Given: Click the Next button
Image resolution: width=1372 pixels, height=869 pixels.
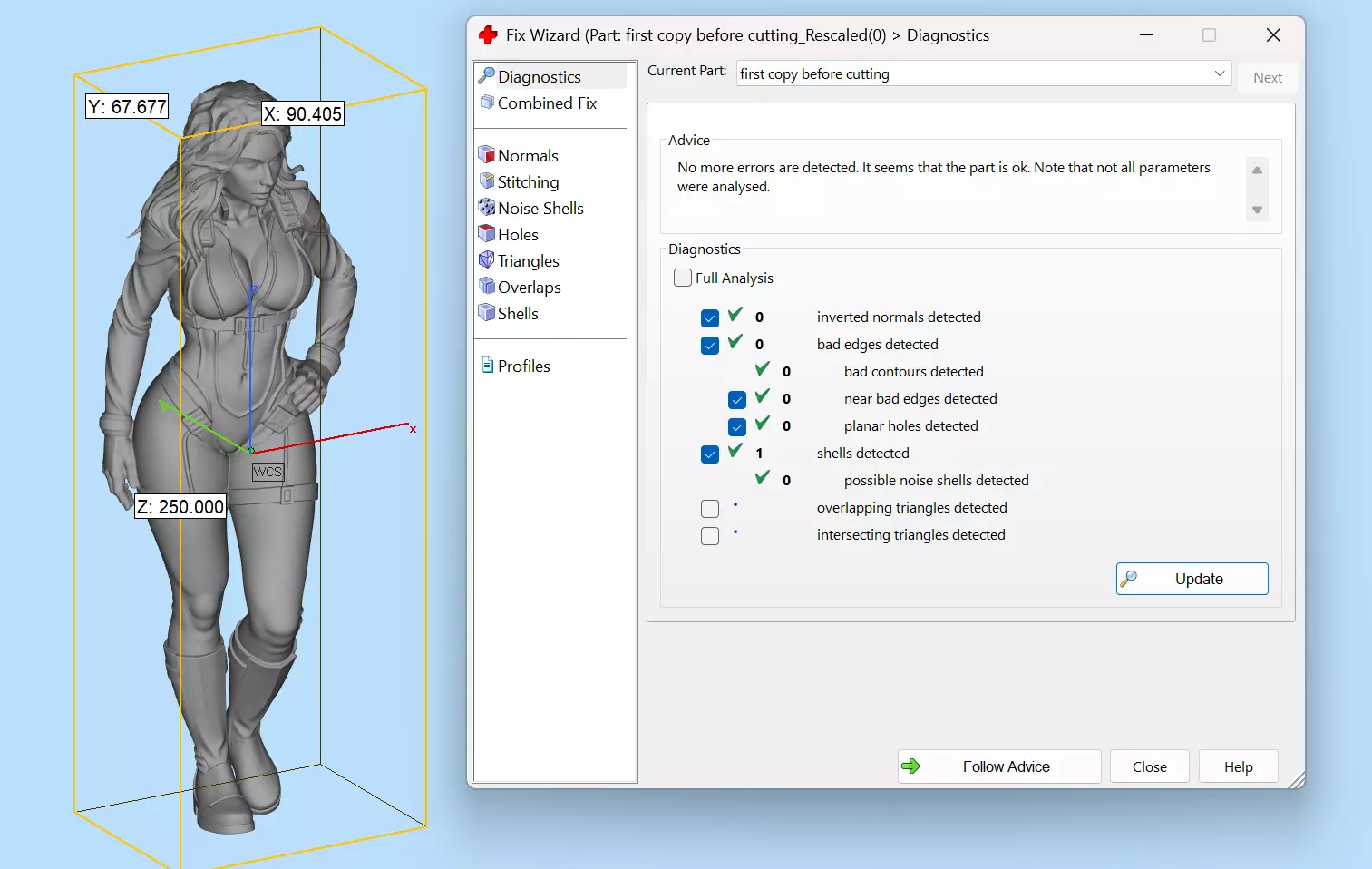Looking at the screenshot, I should pos(1267,77).
